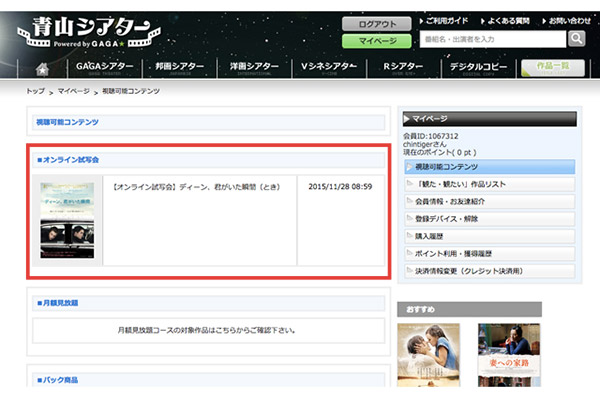Click the program name search field
The image size is (600, 399).
click(492, 39)
